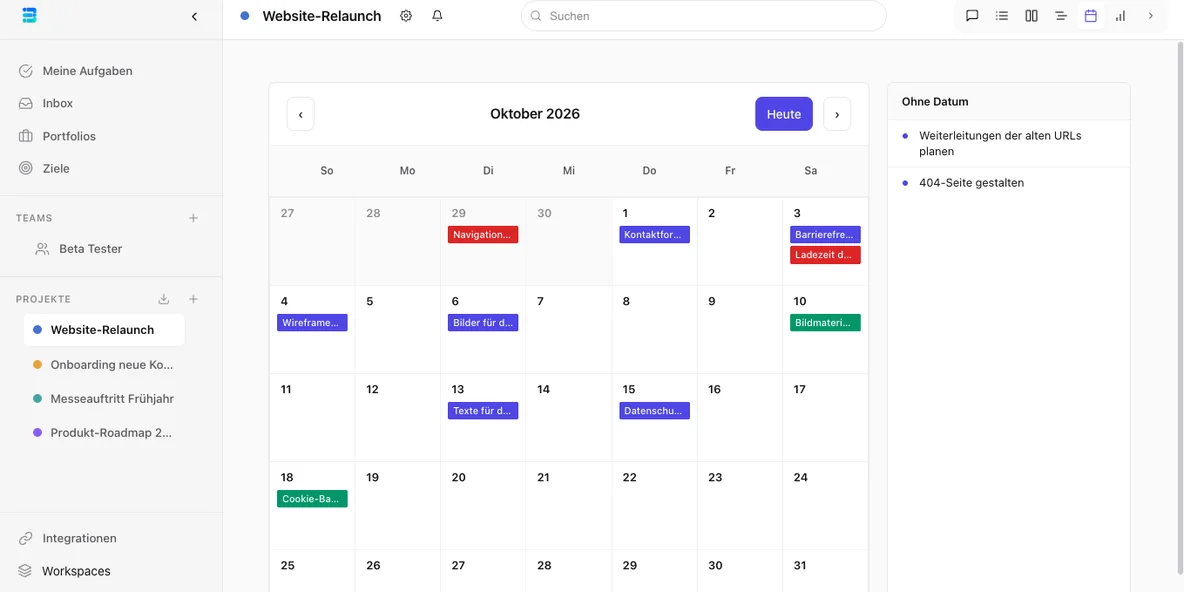This screenshot has width=1184, height=592.
Task: Open undated task Weiterleitungen der alten URLs planen
Action: click(x=1009, y=143)
